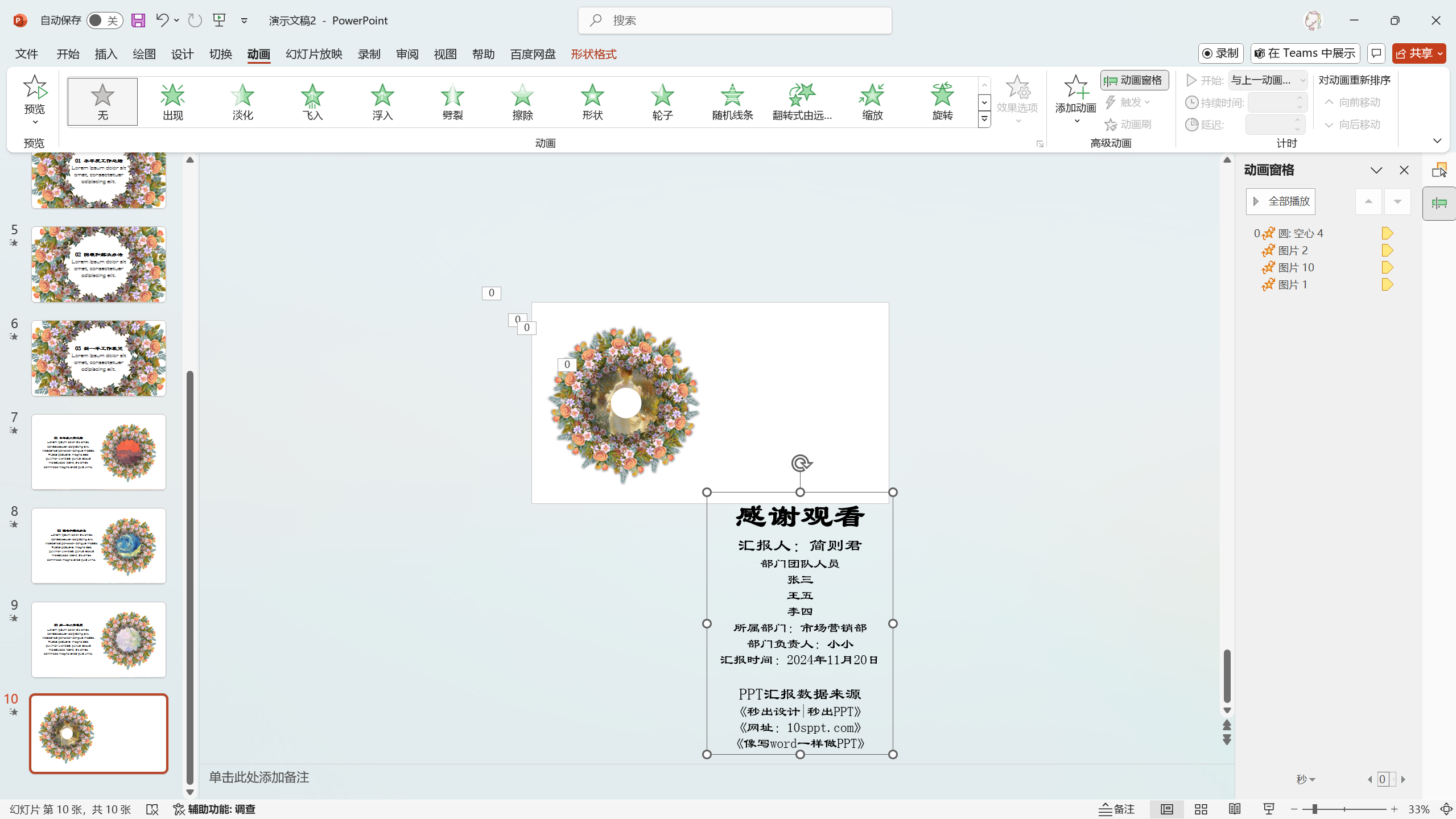
Task: Select the 擦除 animation effect
Action: [x=522, y=102]
